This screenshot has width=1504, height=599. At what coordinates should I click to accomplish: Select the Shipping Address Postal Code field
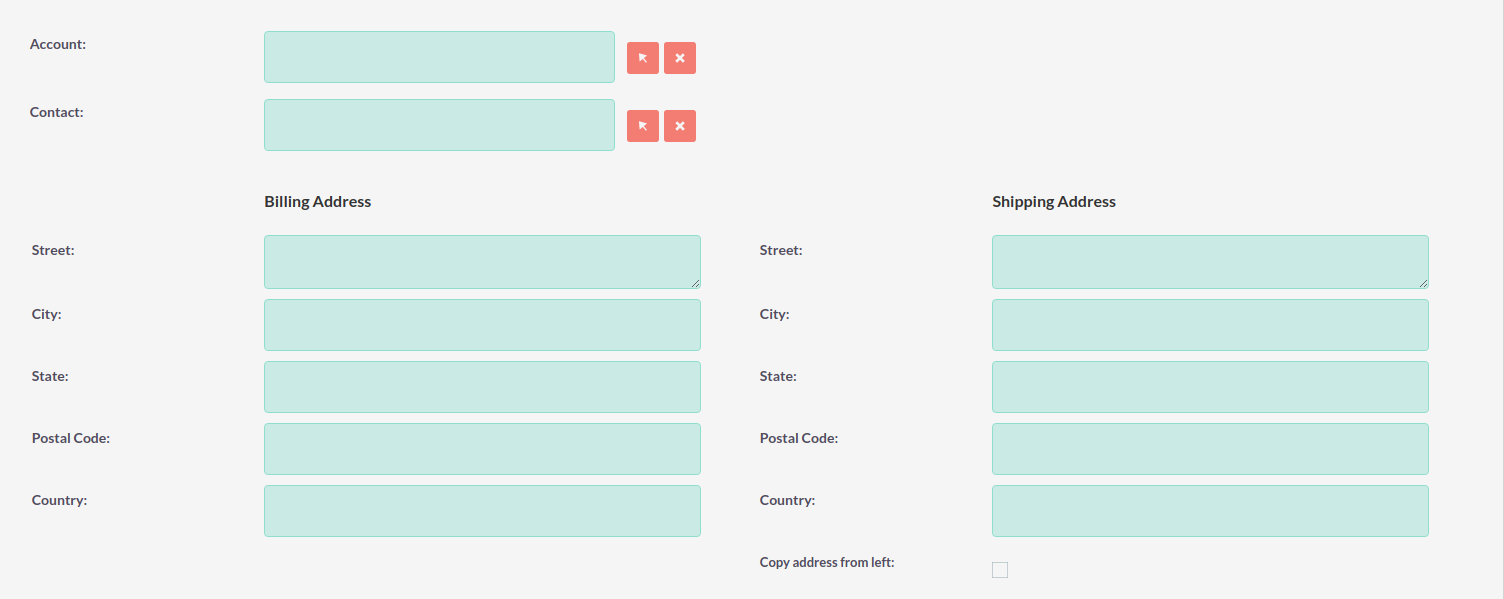tap(1210, 448)
